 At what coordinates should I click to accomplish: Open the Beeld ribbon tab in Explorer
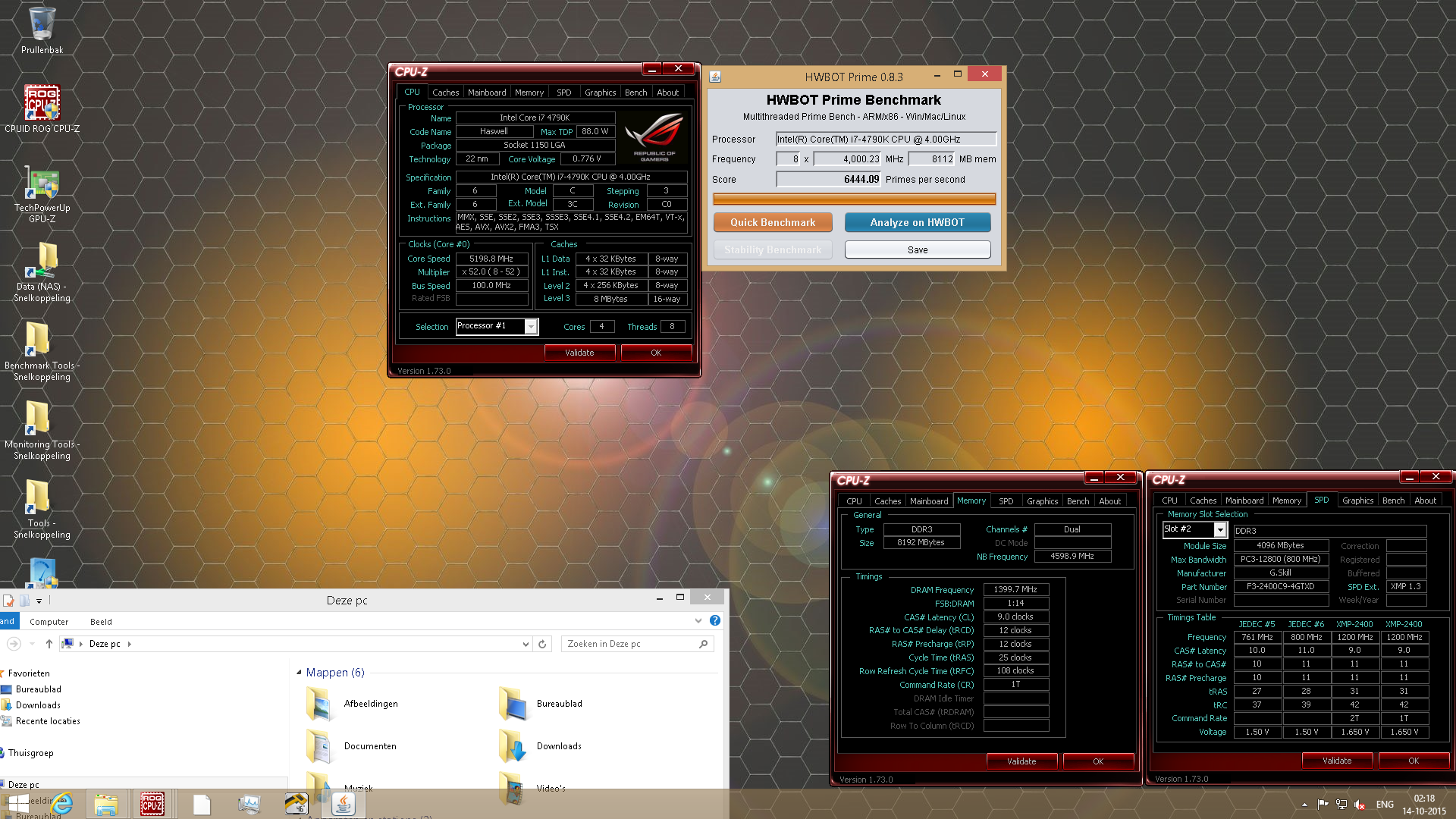[x=101, y=622]
